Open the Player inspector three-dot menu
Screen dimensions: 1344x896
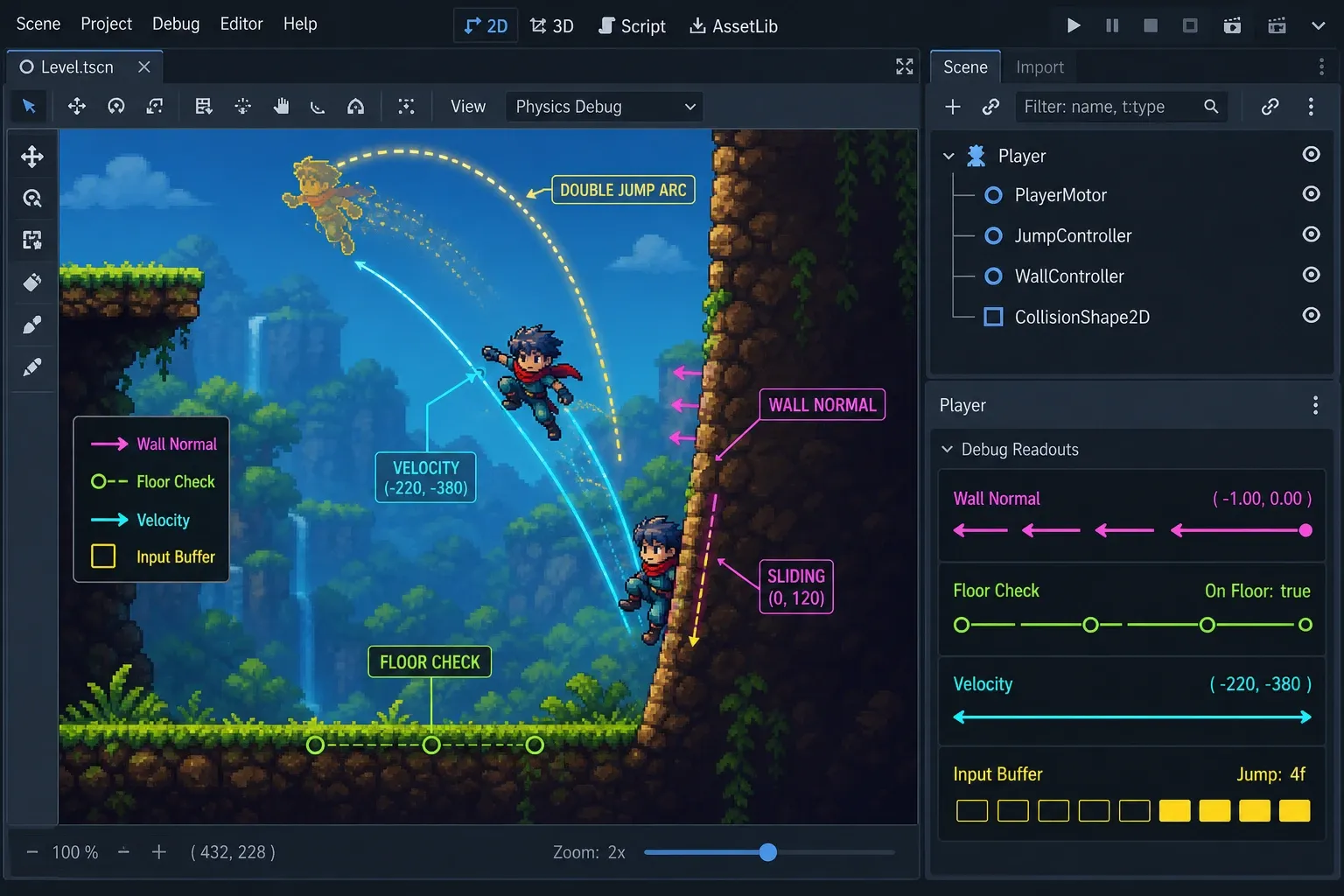(x=1315, y=404)
